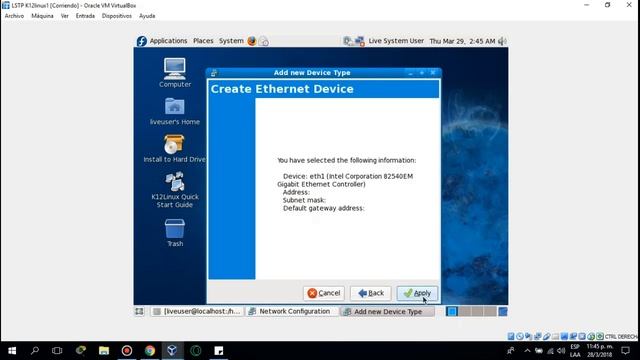Image resolution: width=640 pixels, height=360 pixels.
Task: Open the VirtualBox Ayuda menu
Action: tap(147, 16)
